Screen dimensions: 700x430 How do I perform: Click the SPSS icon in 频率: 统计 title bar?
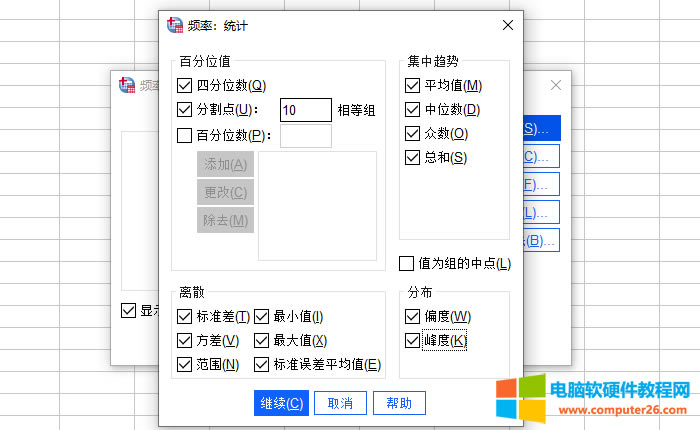pyautogui.click(x=175, y=25)
